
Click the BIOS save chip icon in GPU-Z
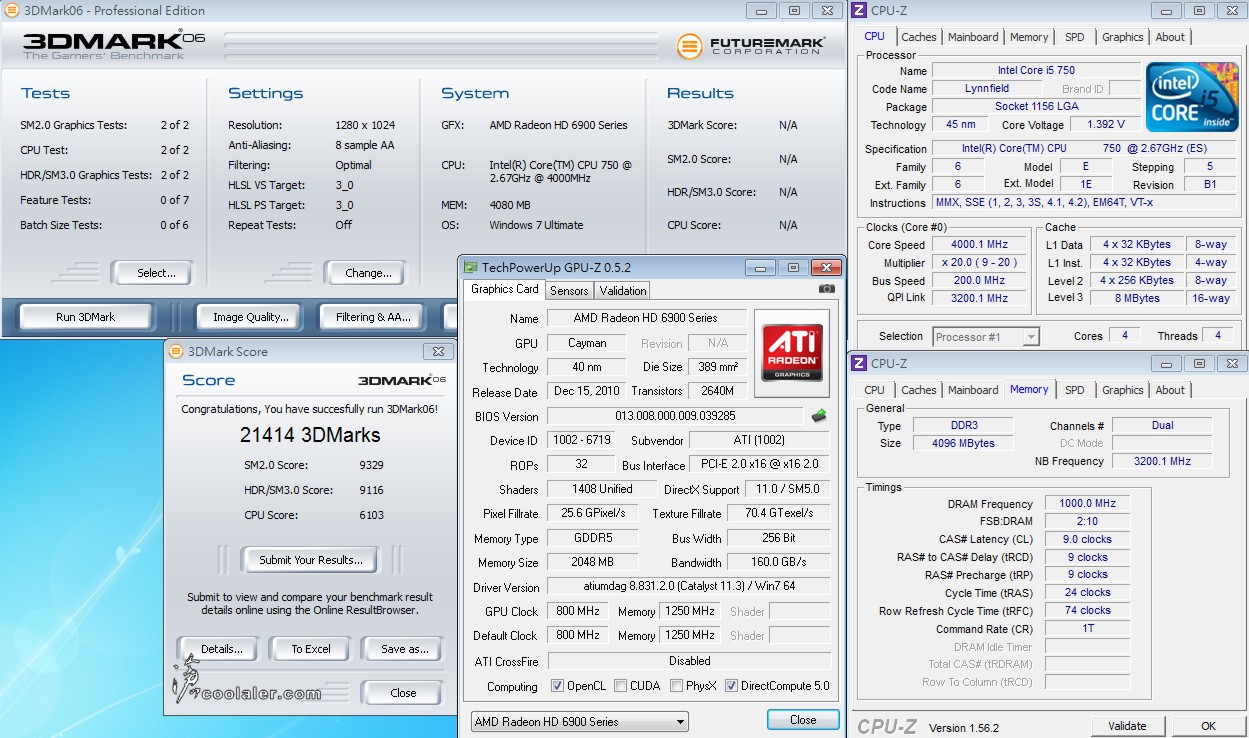coord(819,416)
